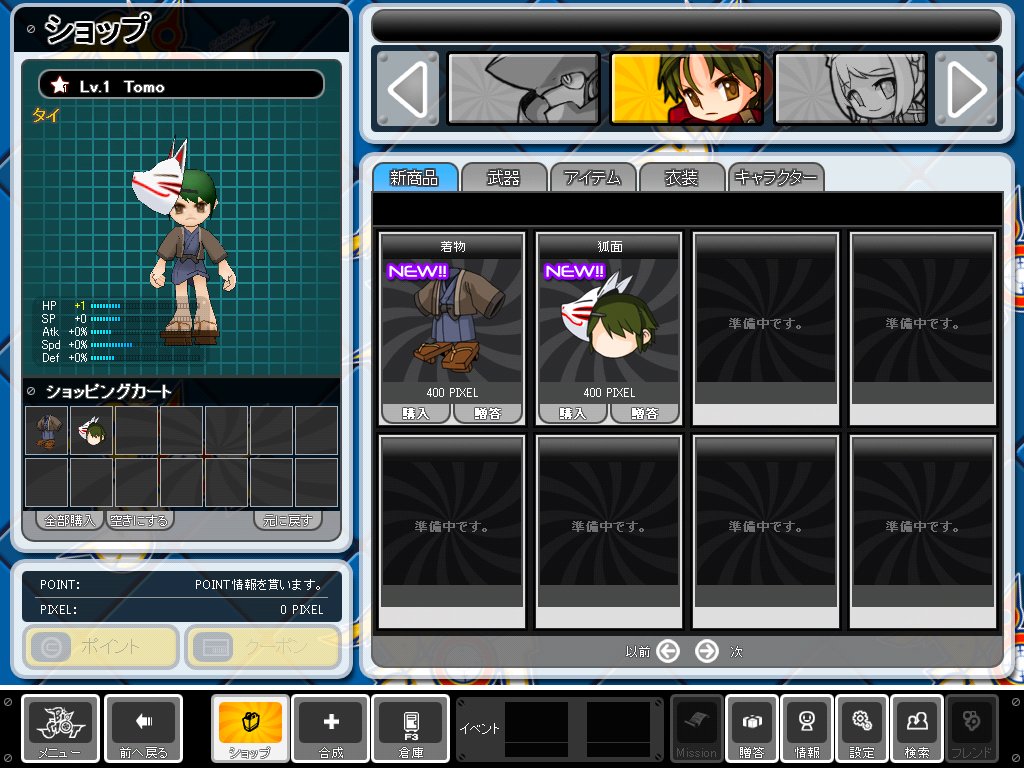Select the white-haired character thumbnail
The width and height of the screenshot is (1024, 768).
coord(850,88)
